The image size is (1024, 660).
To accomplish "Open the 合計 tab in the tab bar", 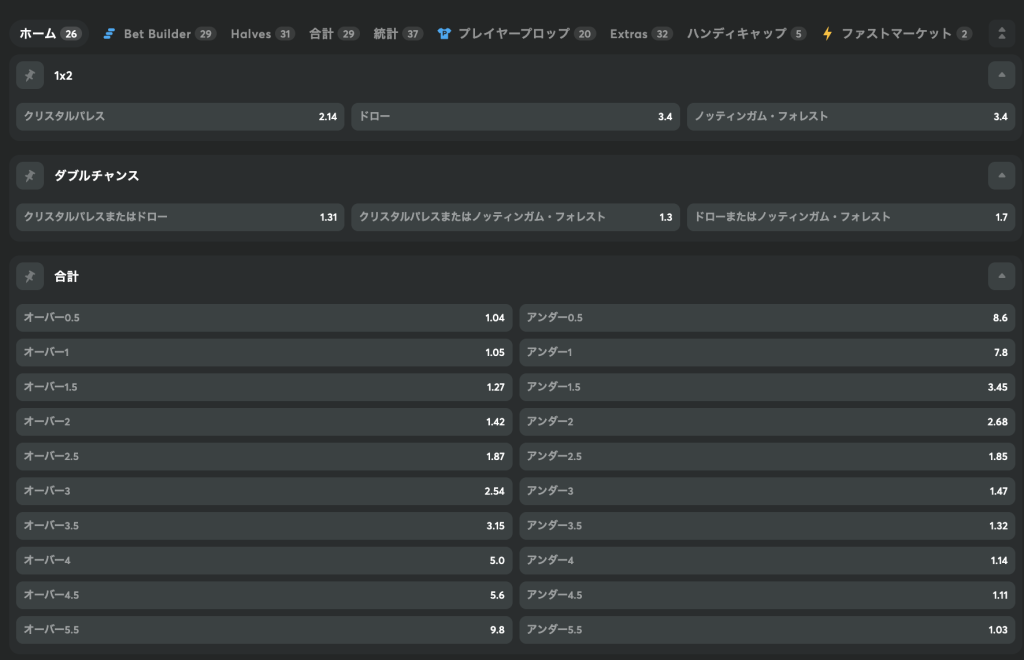I will (333, 34).
